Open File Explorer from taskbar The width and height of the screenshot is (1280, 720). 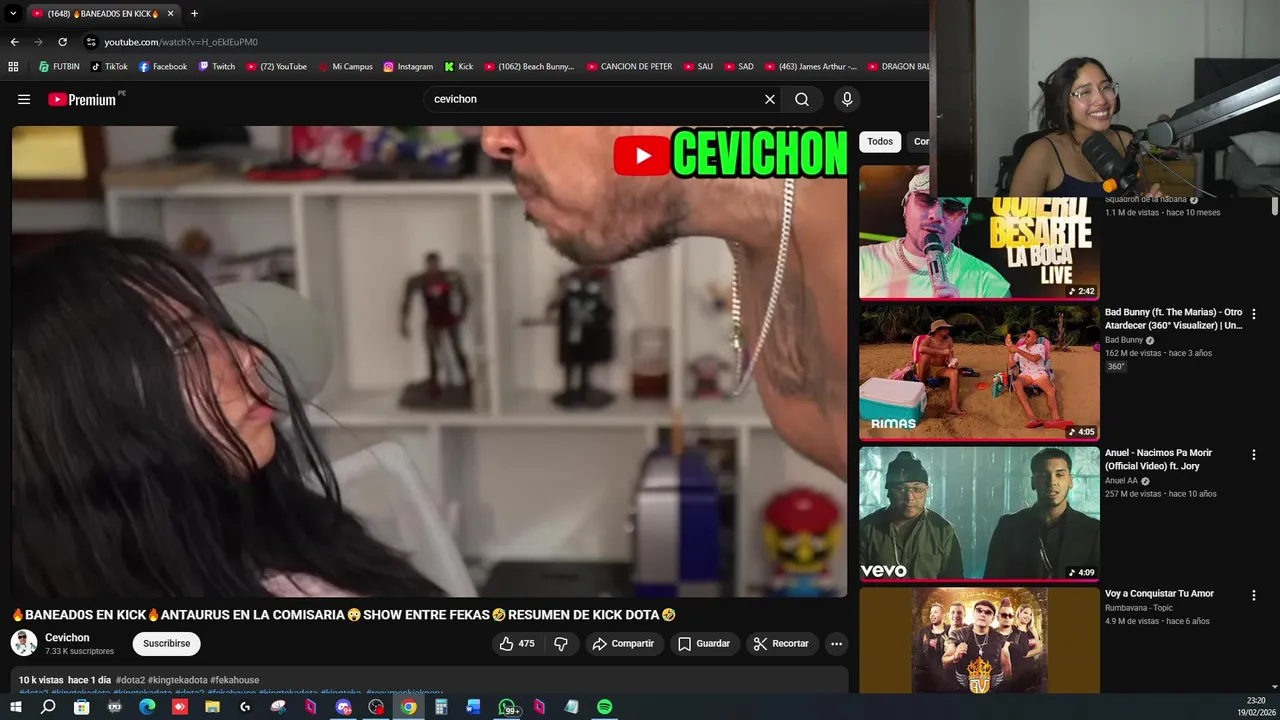212,707
